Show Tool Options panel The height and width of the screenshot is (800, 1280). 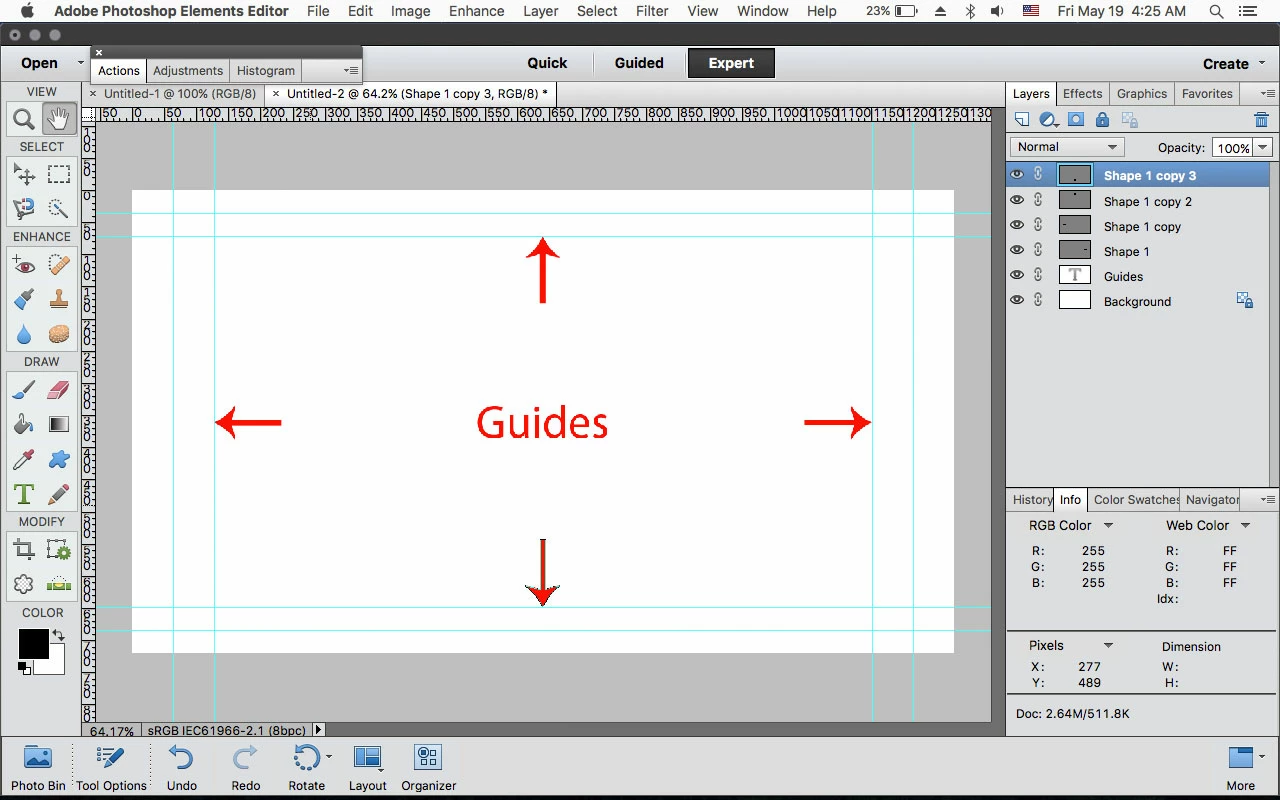point(111,768)
